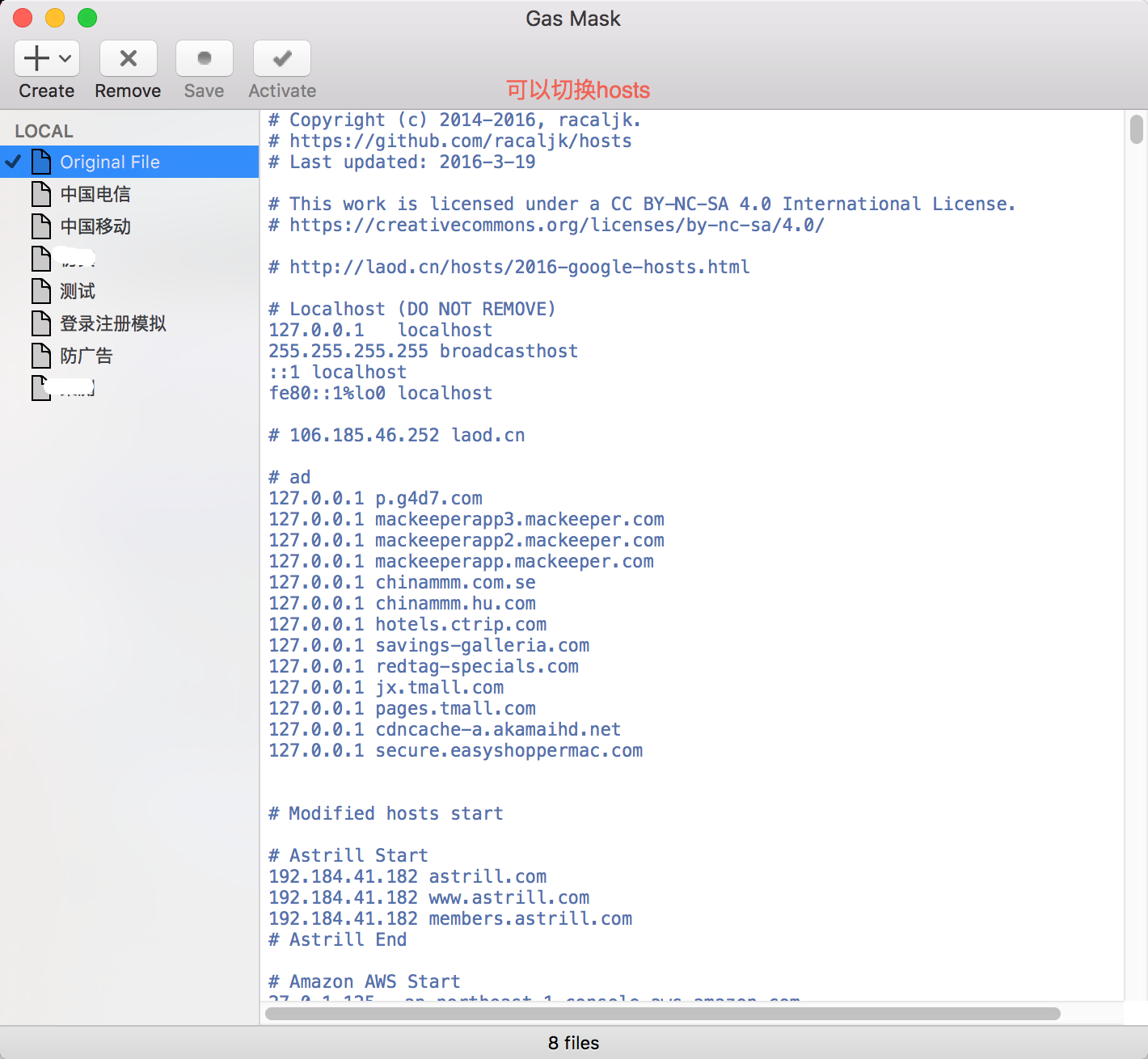
Task: Click the creativecommons.org license URL line
Action: pos(547,225)
